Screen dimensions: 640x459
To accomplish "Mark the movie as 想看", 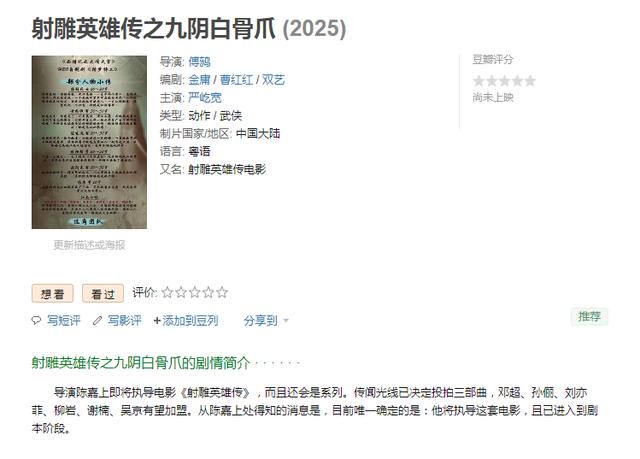I will click(x=52, y=293).
